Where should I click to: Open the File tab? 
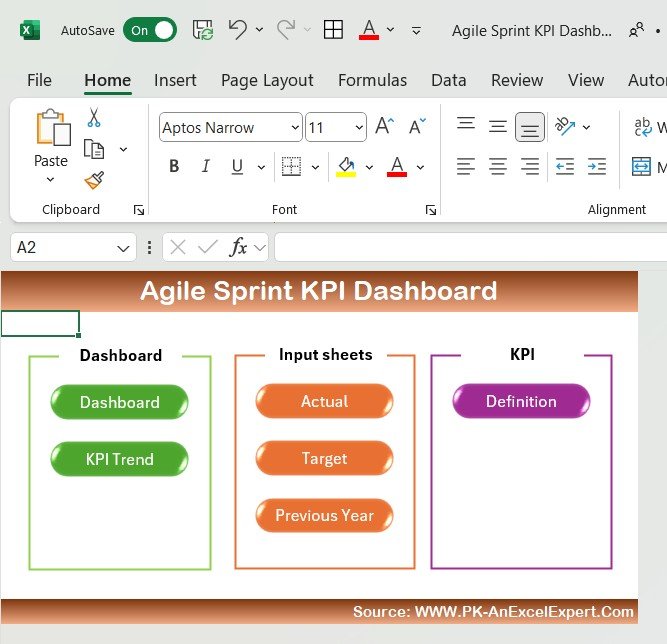point(39,80)
